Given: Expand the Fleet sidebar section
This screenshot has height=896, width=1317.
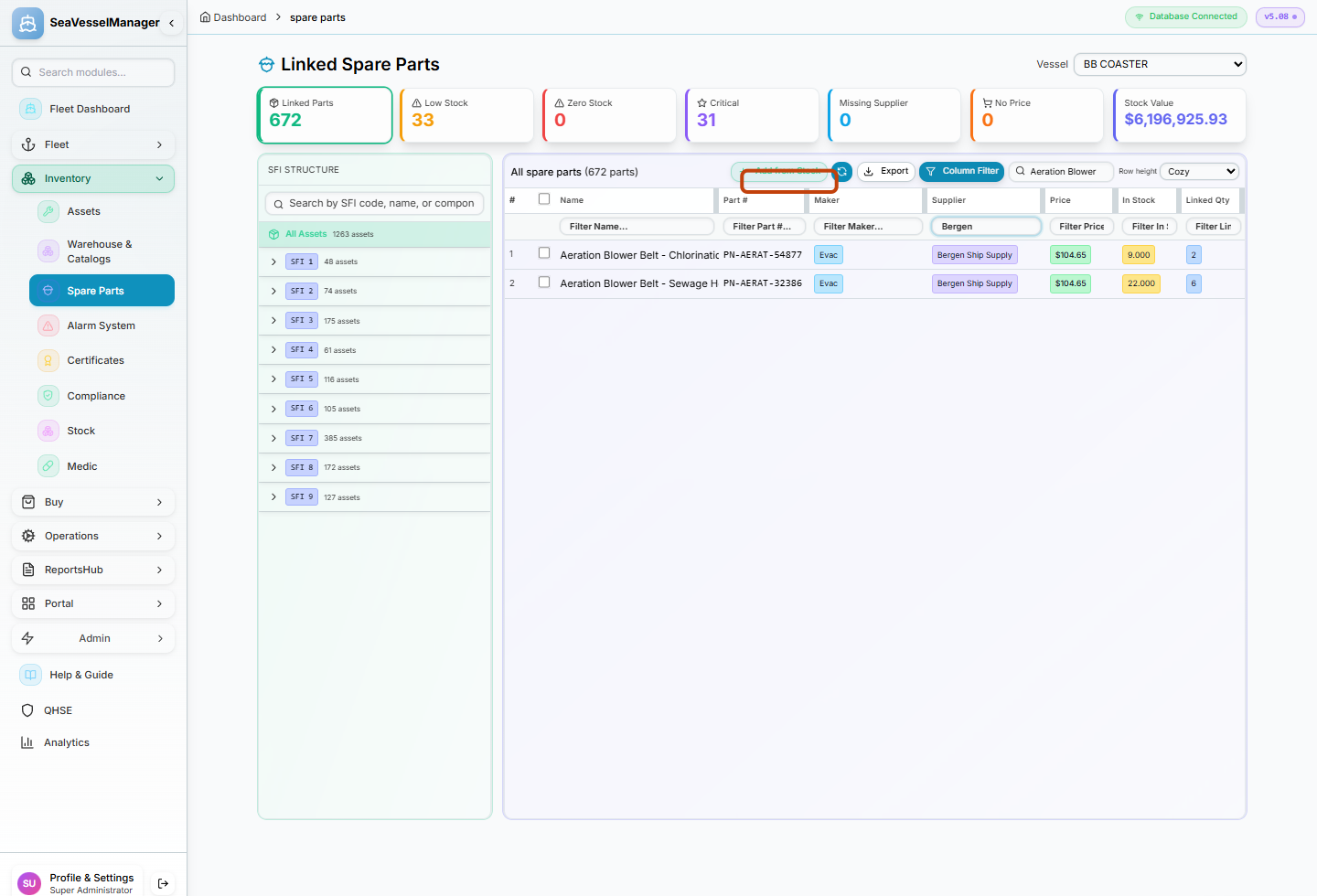Looking at the screenshot, I should pyautogui.click(x=93, y=144).
